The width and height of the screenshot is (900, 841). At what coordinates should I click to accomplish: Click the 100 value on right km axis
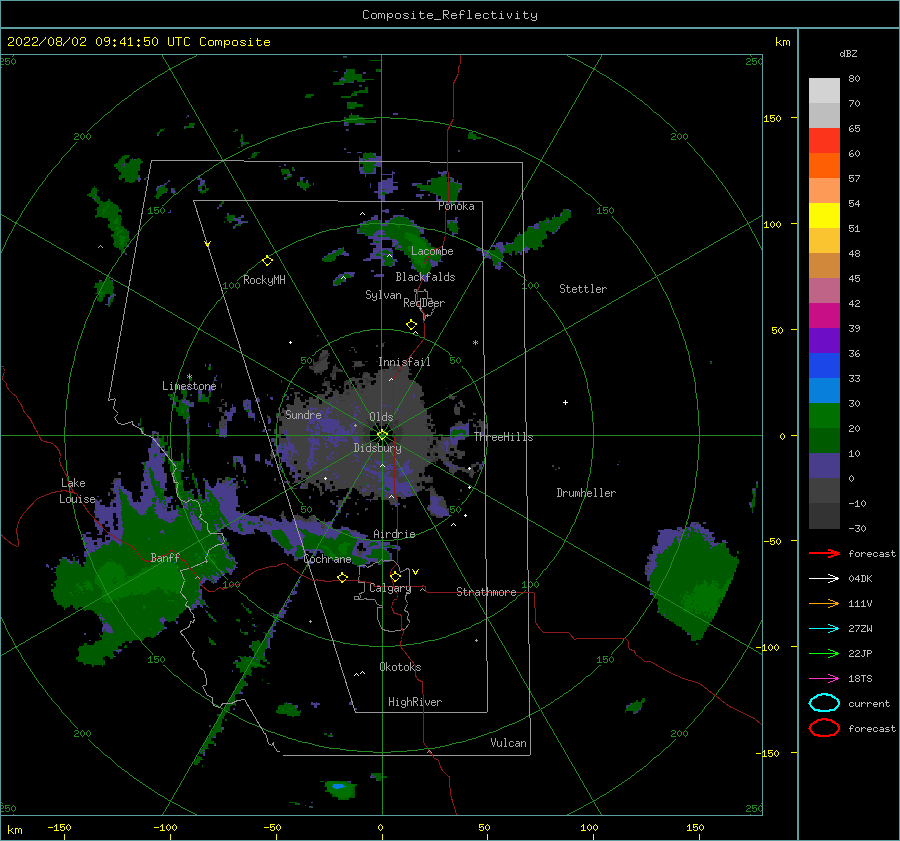pyautogui.click(x=773, y=224)
